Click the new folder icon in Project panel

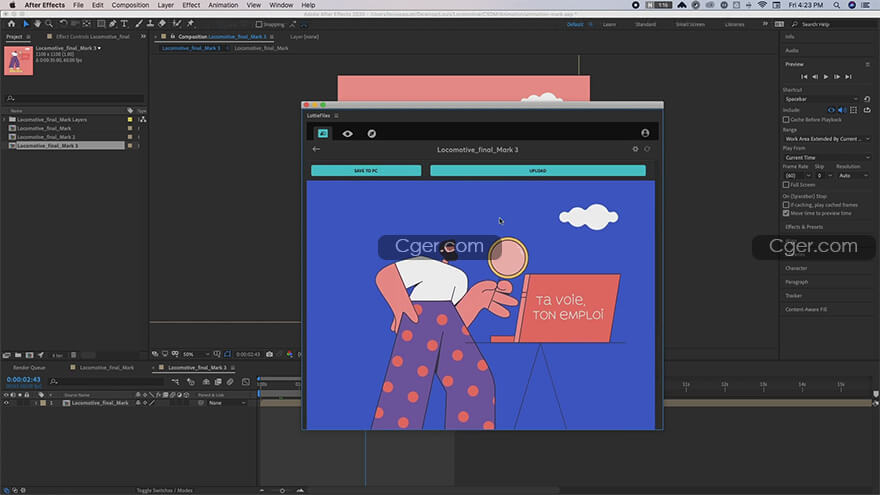tap(18, 355)
